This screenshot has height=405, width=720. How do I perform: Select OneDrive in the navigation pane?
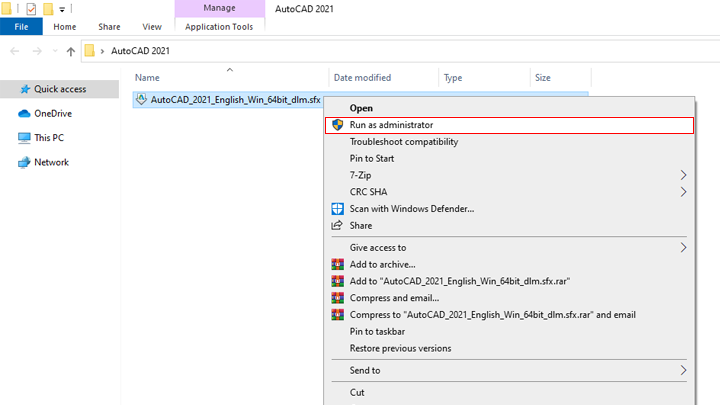pos(52,114)
